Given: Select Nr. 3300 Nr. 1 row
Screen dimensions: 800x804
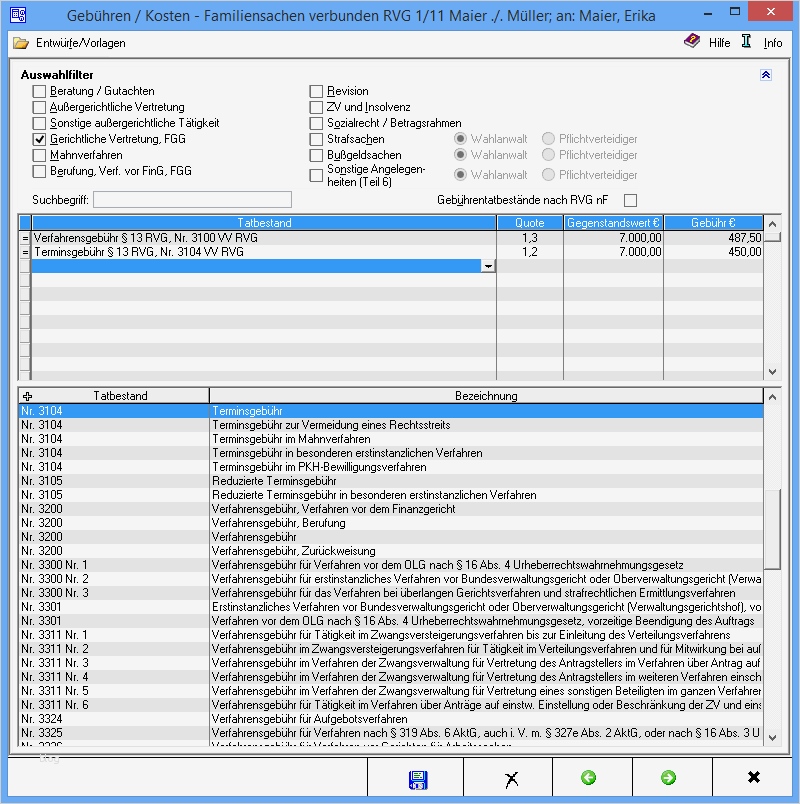Looking at the screenshot, I should (x=391, y=565).
